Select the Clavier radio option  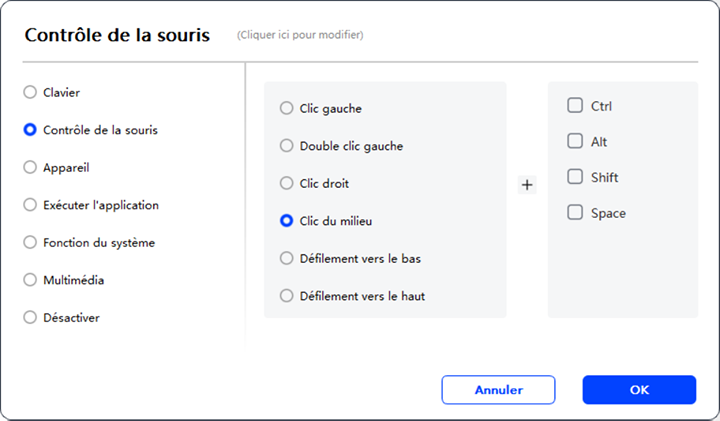[x=30, y=92]
